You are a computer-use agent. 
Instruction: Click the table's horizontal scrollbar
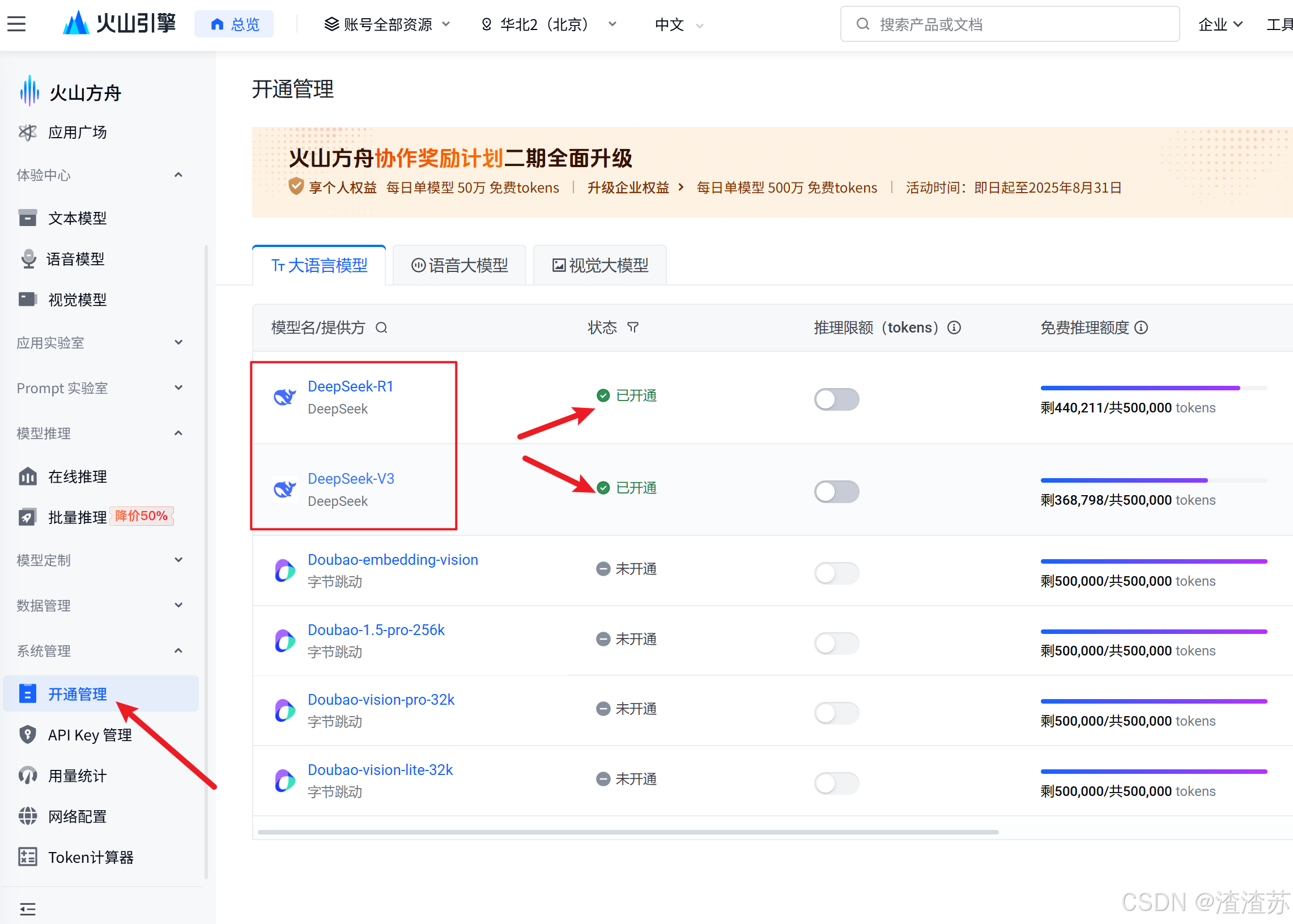[628, 832]
